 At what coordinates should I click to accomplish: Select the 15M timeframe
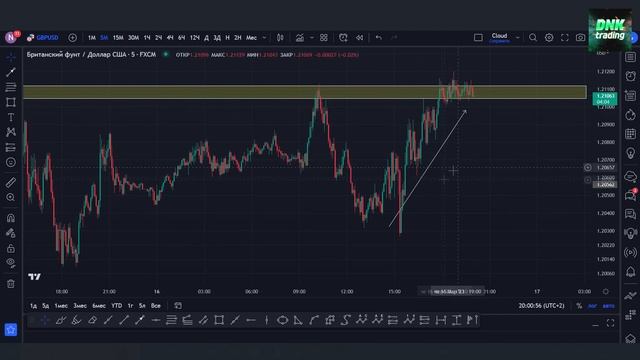[118, 38]
